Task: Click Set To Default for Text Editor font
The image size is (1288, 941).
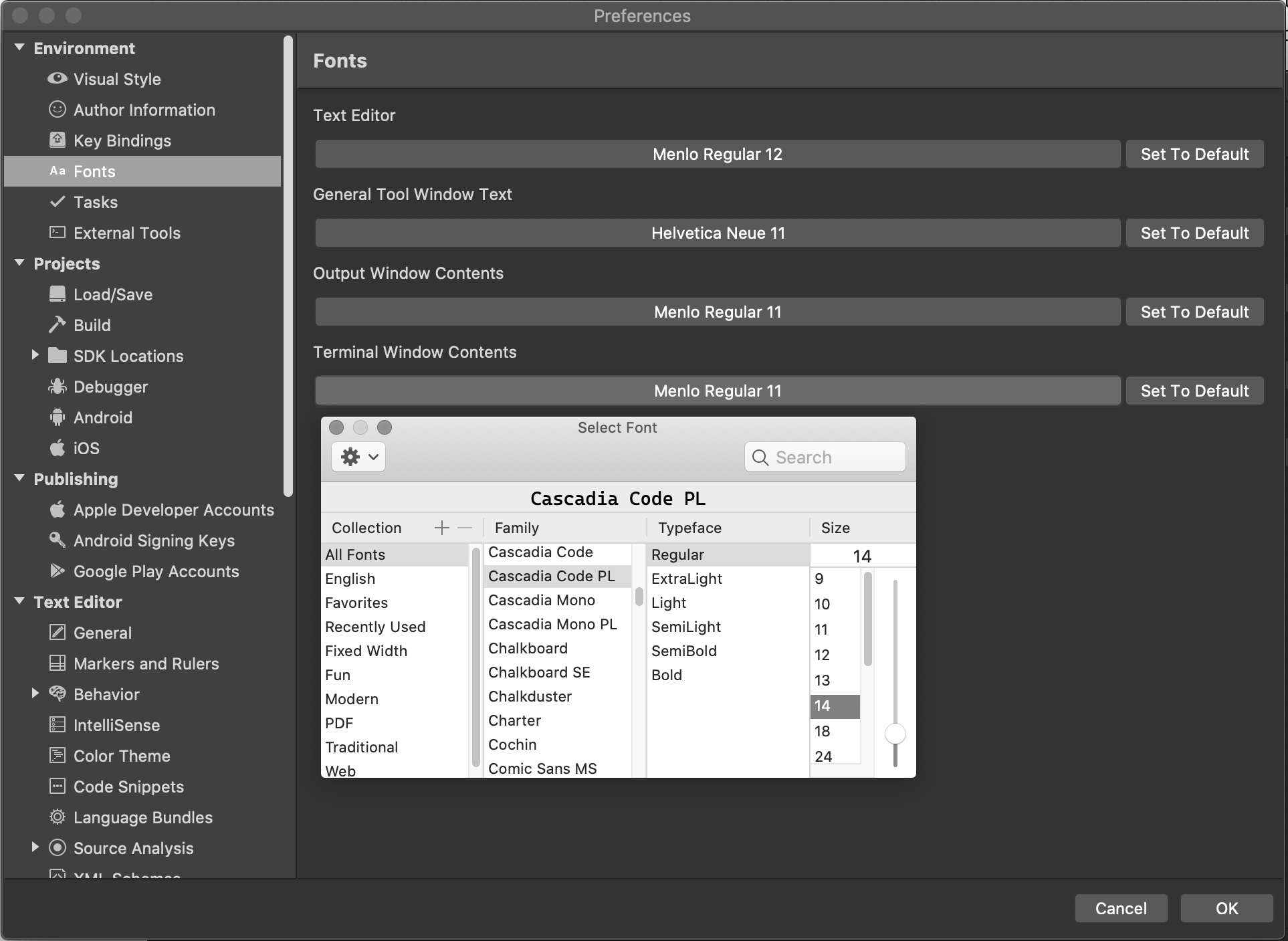Action: [1194, 153]
